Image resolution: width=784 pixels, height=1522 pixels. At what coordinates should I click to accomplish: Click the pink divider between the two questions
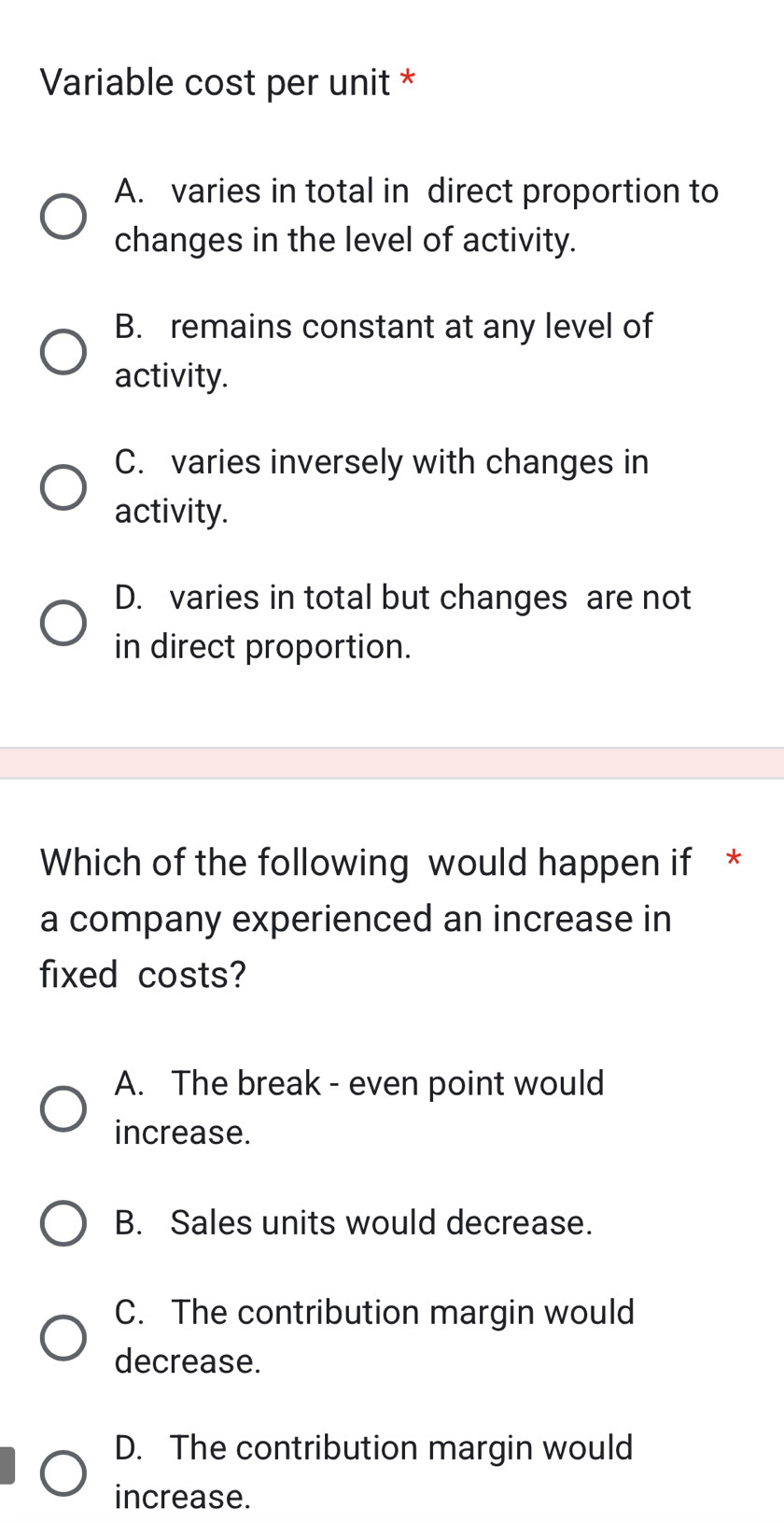[x=392, y=763]
